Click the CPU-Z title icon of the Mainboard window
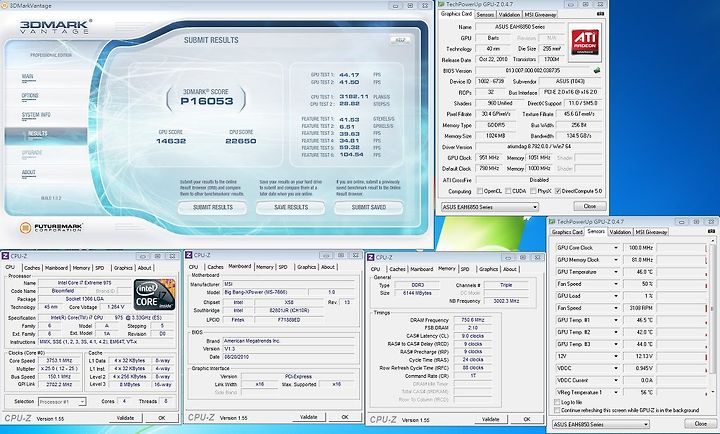Screen dimensions: 720x434 tap(189, 255)
